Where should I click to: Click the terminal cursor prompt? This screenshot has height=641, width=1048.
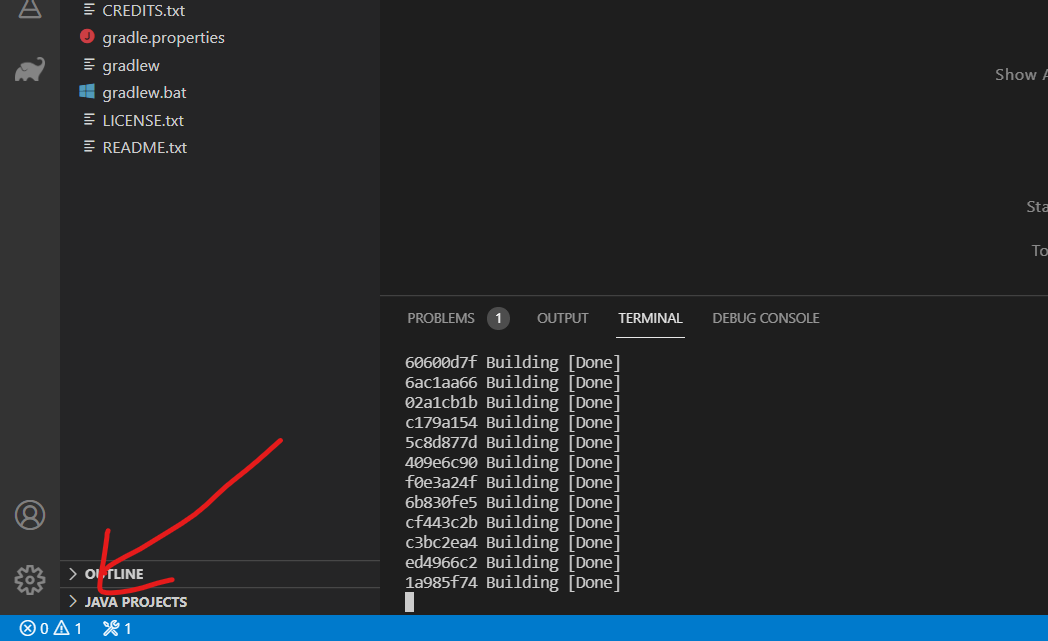pyautogui.click(x=409, y=602)
